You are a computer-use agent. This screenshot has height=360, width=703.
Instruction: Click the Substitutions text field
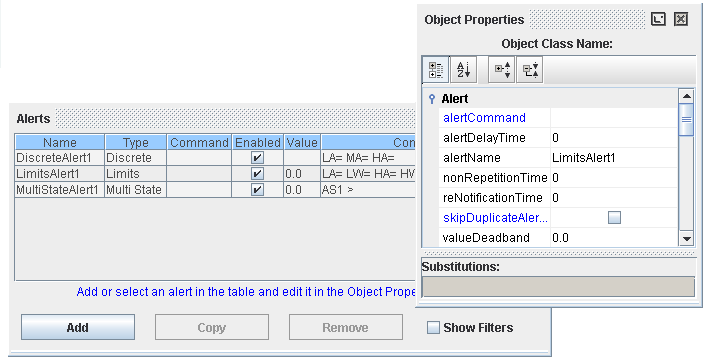pyautogui.click(x=558, y=286)
